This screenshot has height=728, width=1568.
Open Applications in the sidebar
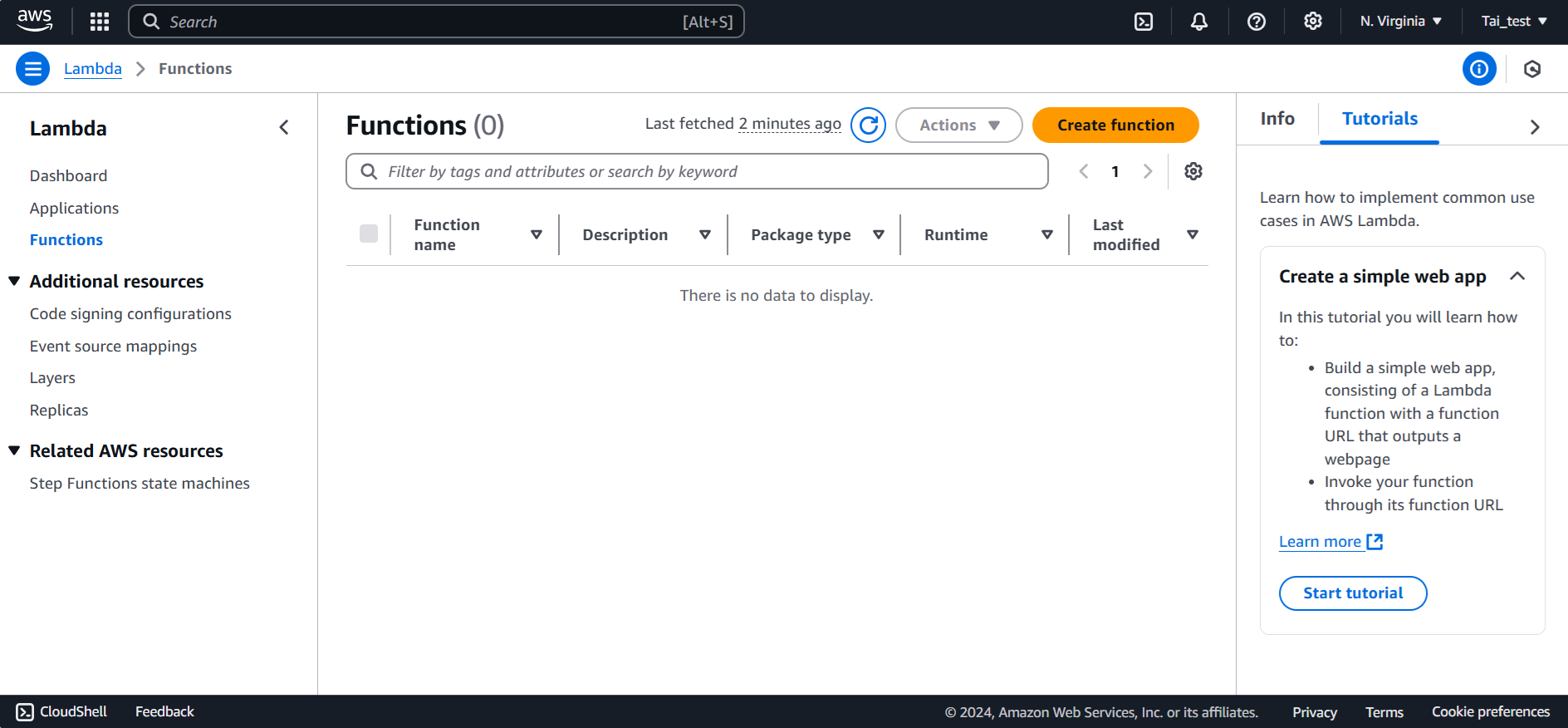tap(74, 209)
